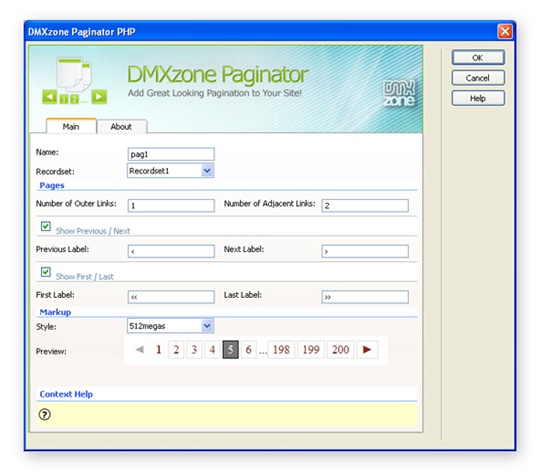The width and height of the screenshot is (540, 473).
Task: Open the Recordset dropdown
Action: click(x=170, y=171)
